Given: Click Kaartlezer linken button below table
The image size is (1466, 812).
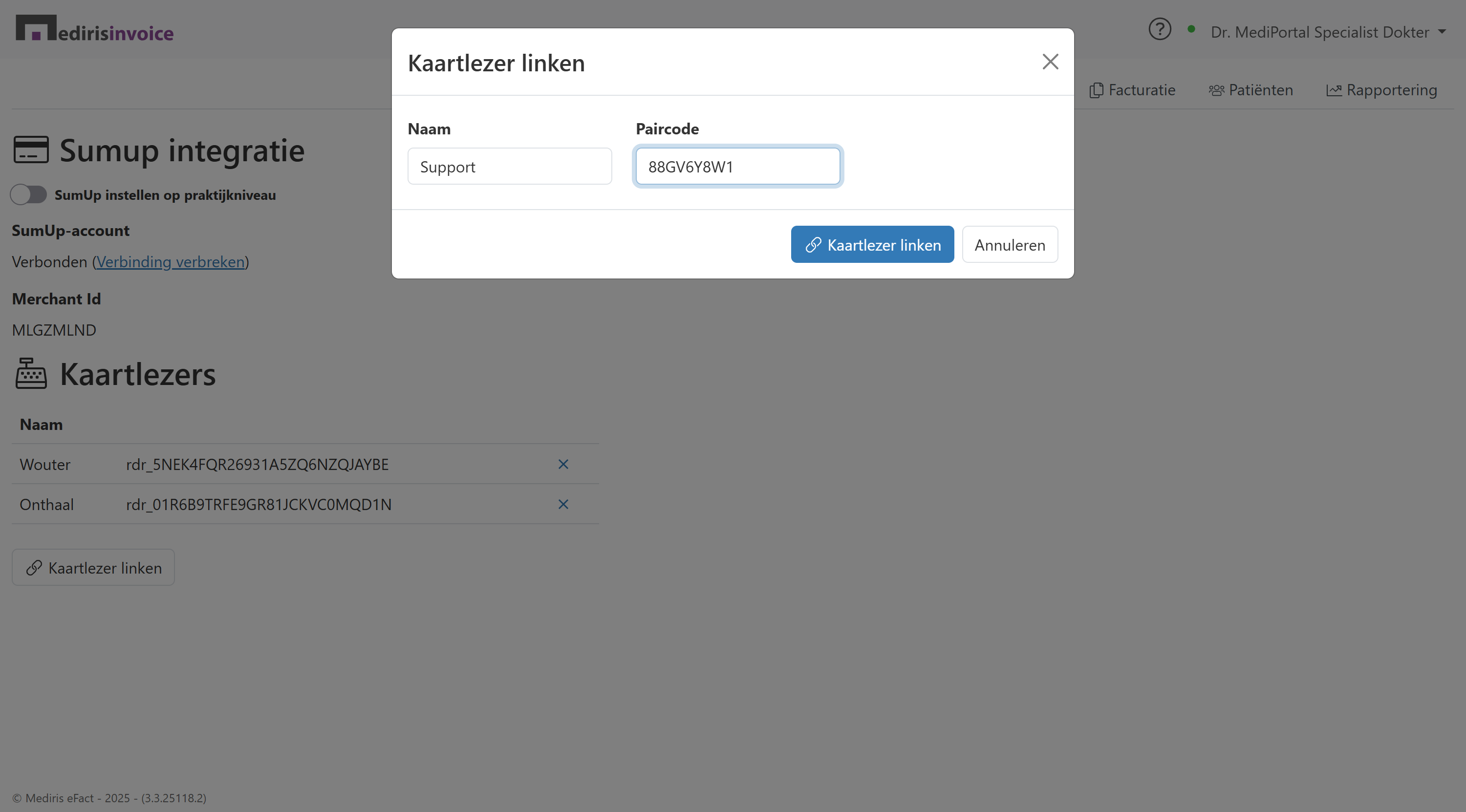Looking at the screenshot, I should click(93, 567).
